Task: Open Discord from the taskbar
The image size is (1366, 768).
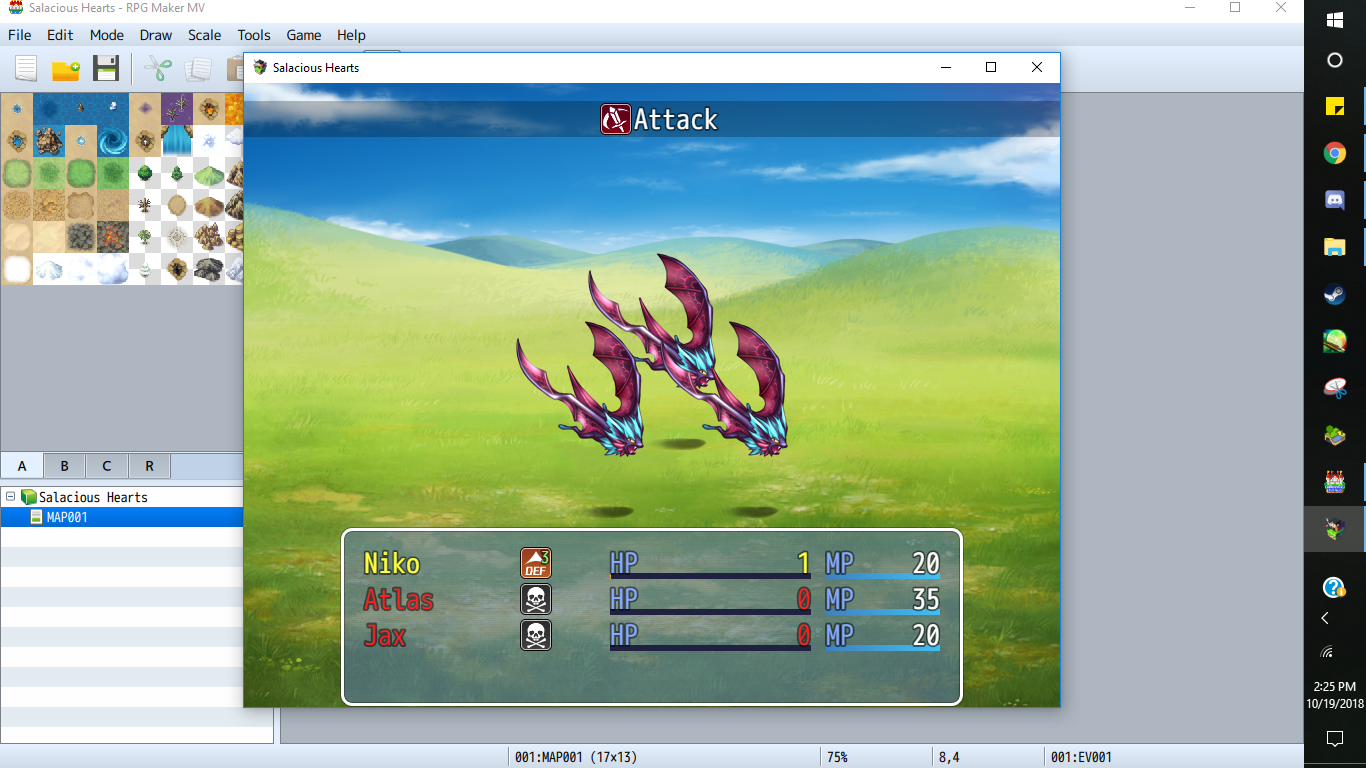Action: pos(1334,200)
